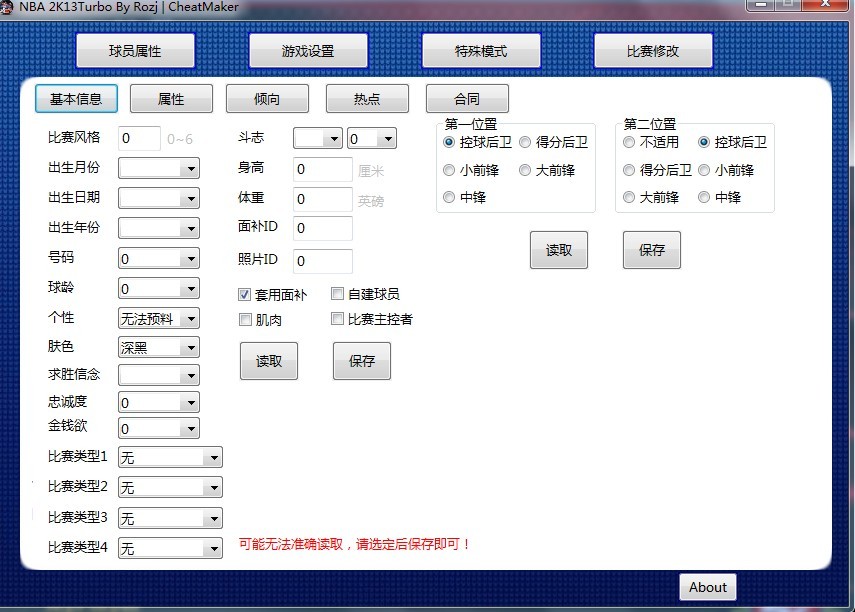Choose 不适用 for second position
The height and width of the screenshot is (612, 855).
629,143
